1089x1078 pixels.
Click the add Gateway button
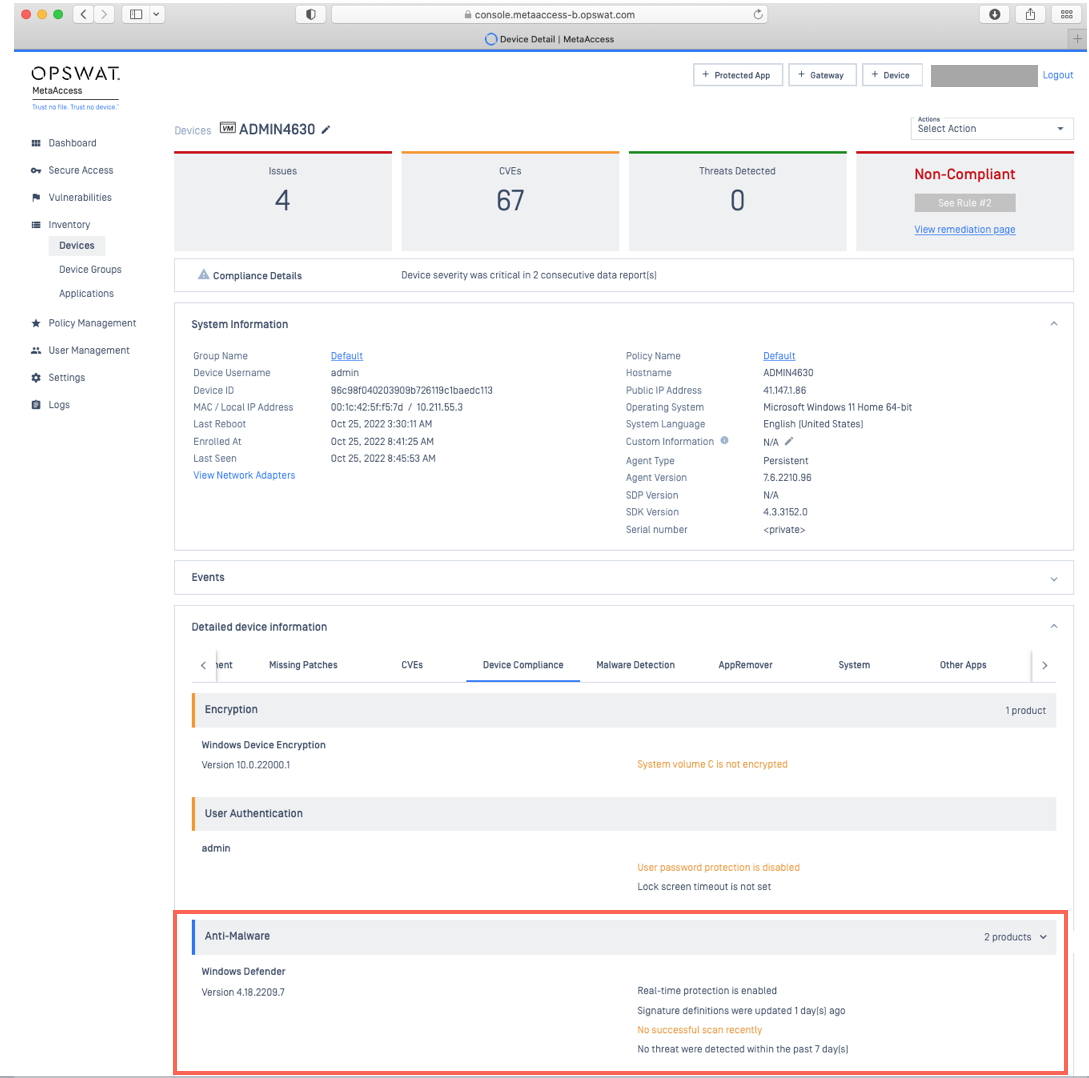tap(822, 75)
